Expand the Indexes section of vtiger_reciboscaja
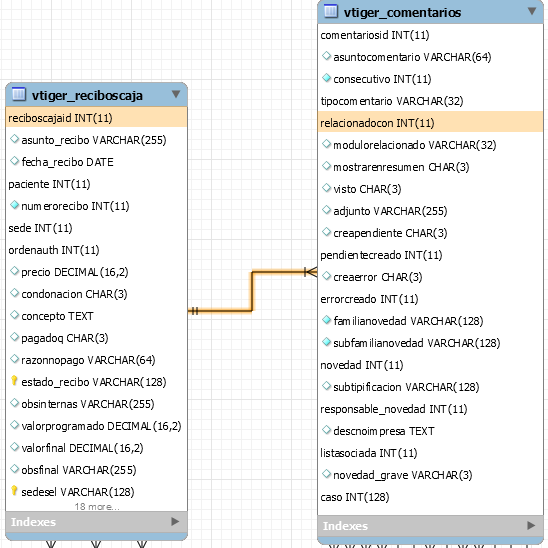Viewport: 548px width, 548px height. click(x=175, y=521)
